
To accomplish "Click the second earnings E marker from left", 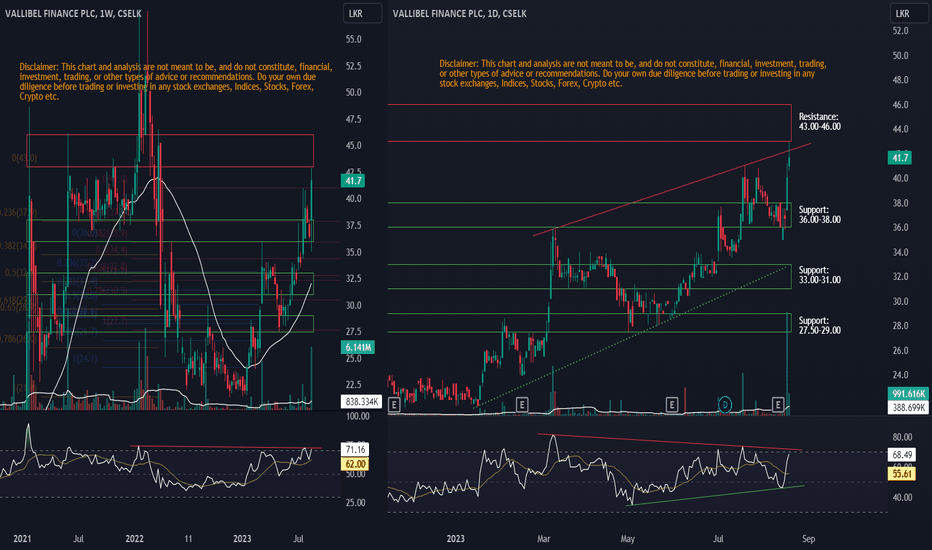I will (x=522, y=405).
